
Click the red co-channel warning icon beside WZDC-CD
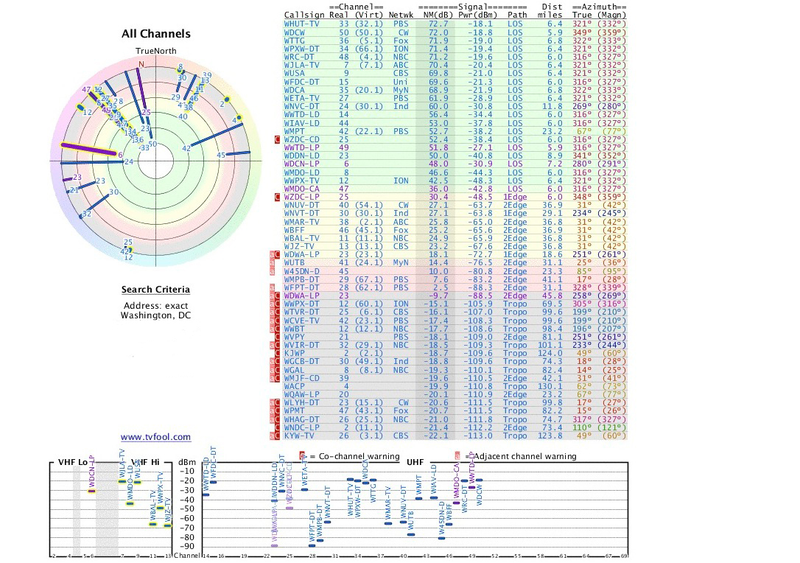(277, 139)
